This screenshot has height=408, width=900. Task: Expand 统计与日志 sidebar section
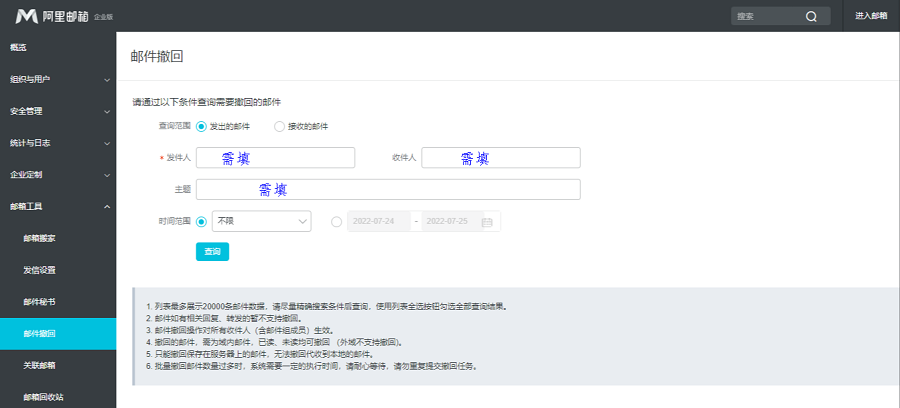tap(58, 143)
